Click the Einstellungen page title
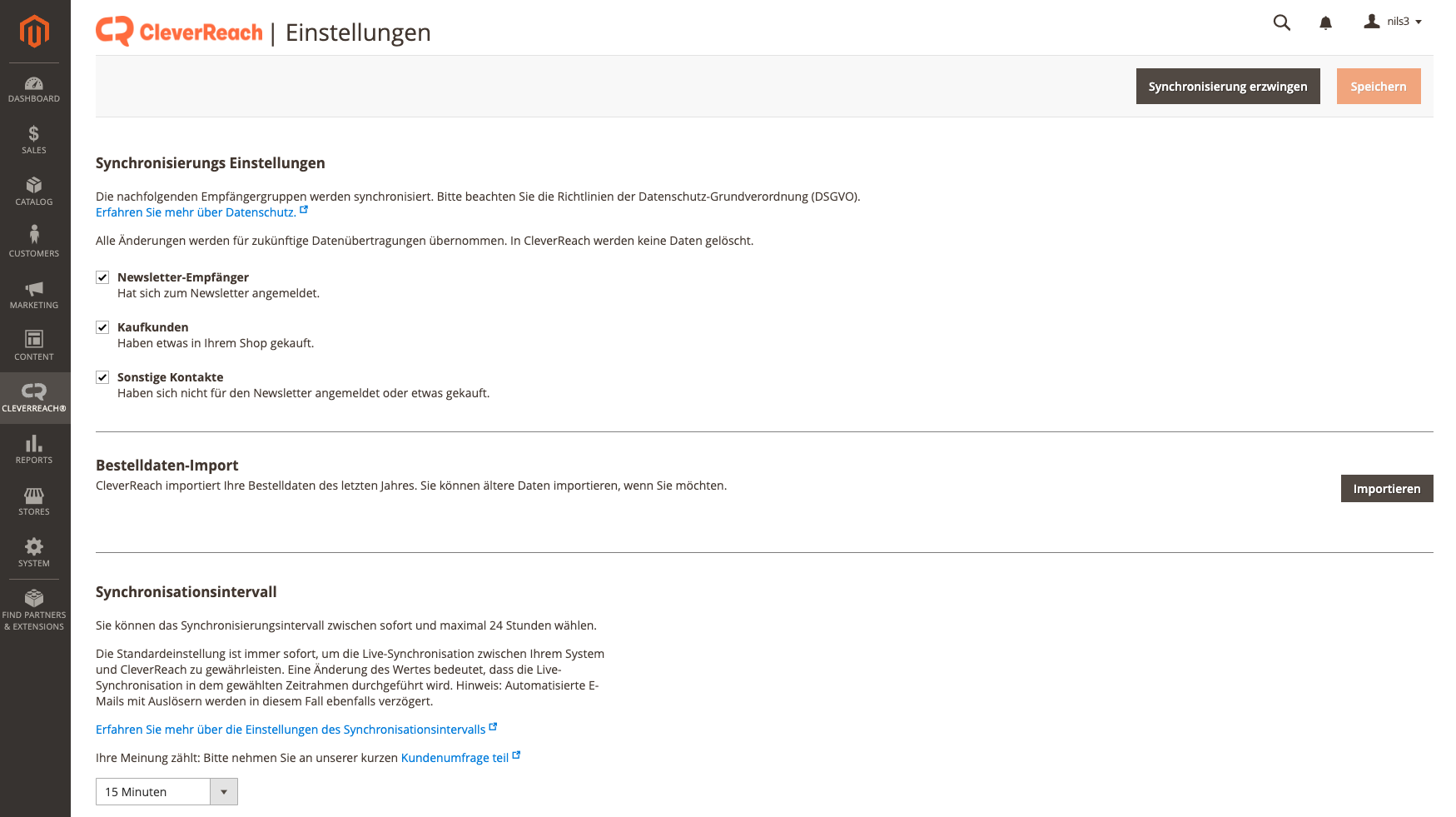The height and width of the screenshot is (817, 1456). pos(358,32)
